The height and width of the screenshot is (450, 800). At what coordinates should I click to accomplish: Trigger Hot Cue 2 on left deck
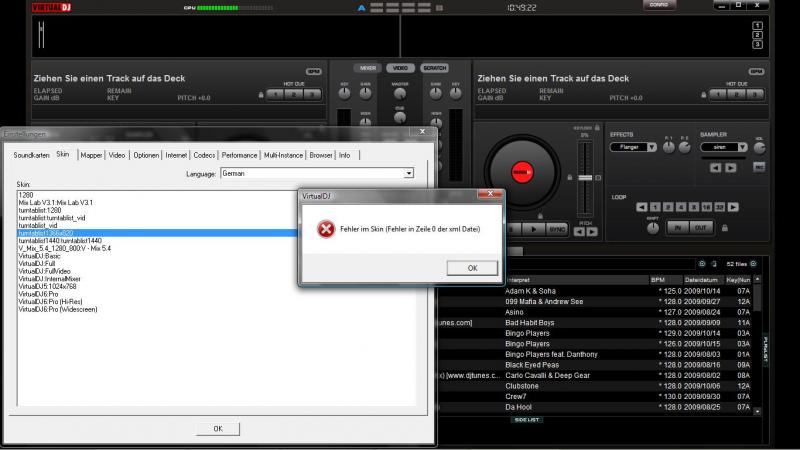pos(293,94)
